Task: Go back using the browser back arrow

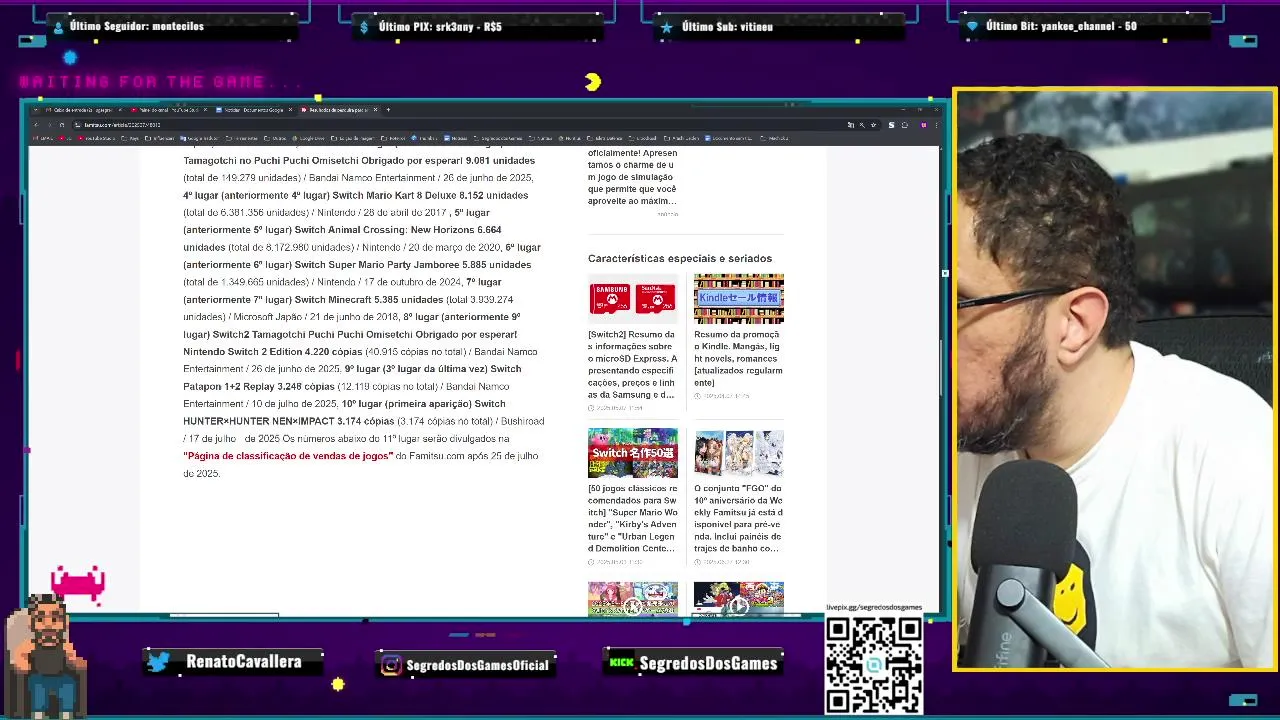Action: [36, 125]
